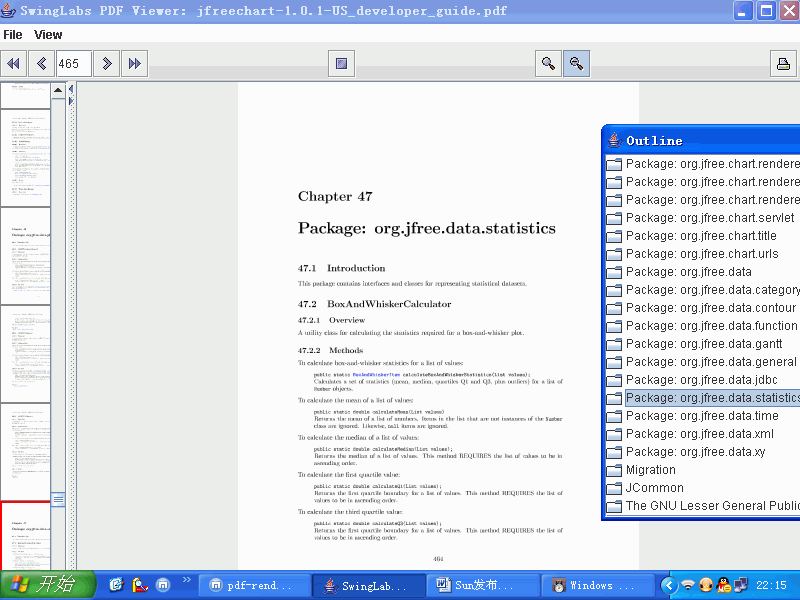The height and width of the screenshot is (600, 800).
Task: Click the thumbnail scrollbar handle
Action: pyautogui.click(x=58, y=499)
